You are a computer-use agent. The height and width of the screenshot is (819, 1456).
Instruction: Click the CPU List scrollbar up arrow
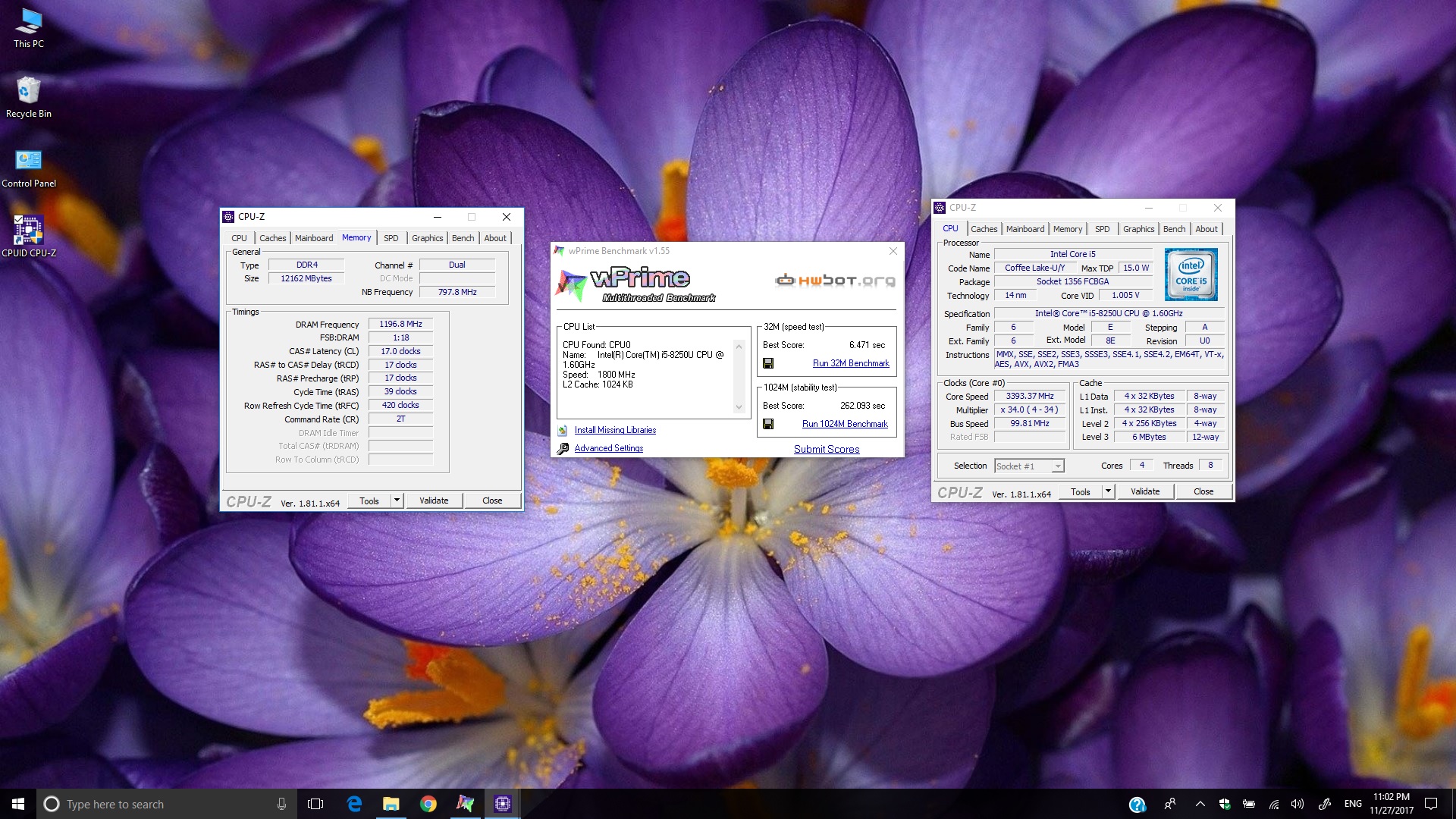tap(739, 345)
